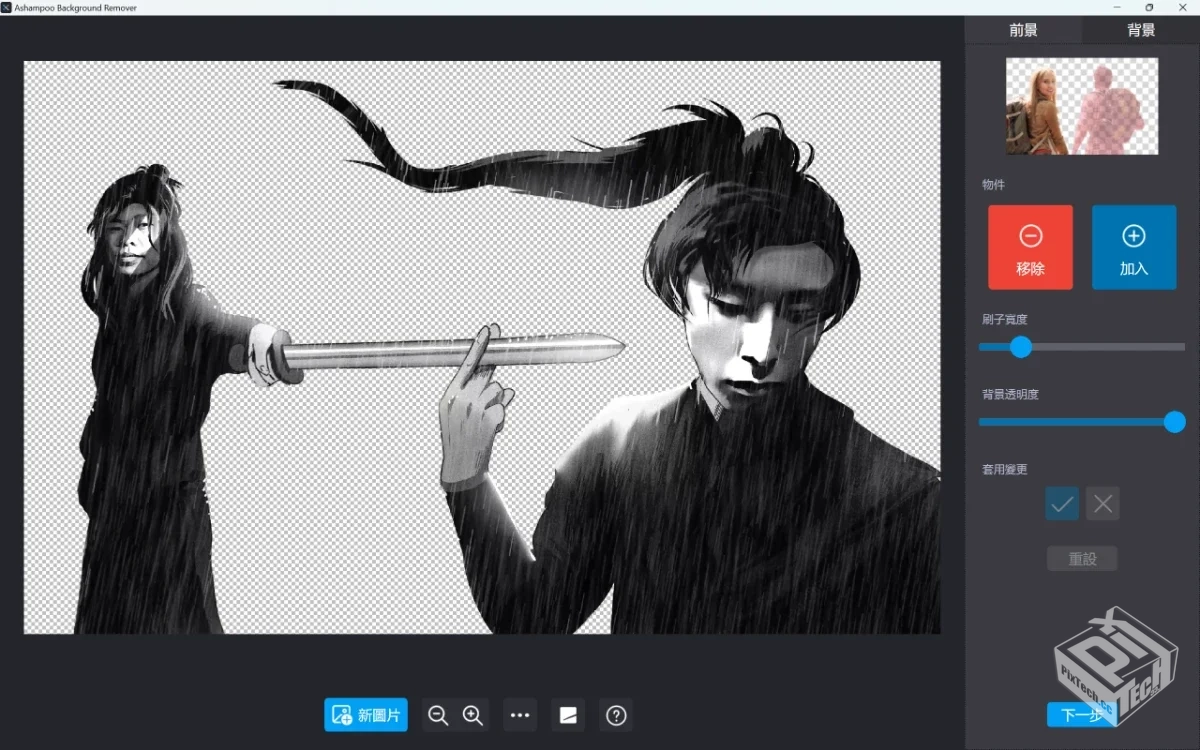Click the 背景透明度 transparency slider handle
The width and height of the screenshot is (1200, 750).
[1173, 422]
